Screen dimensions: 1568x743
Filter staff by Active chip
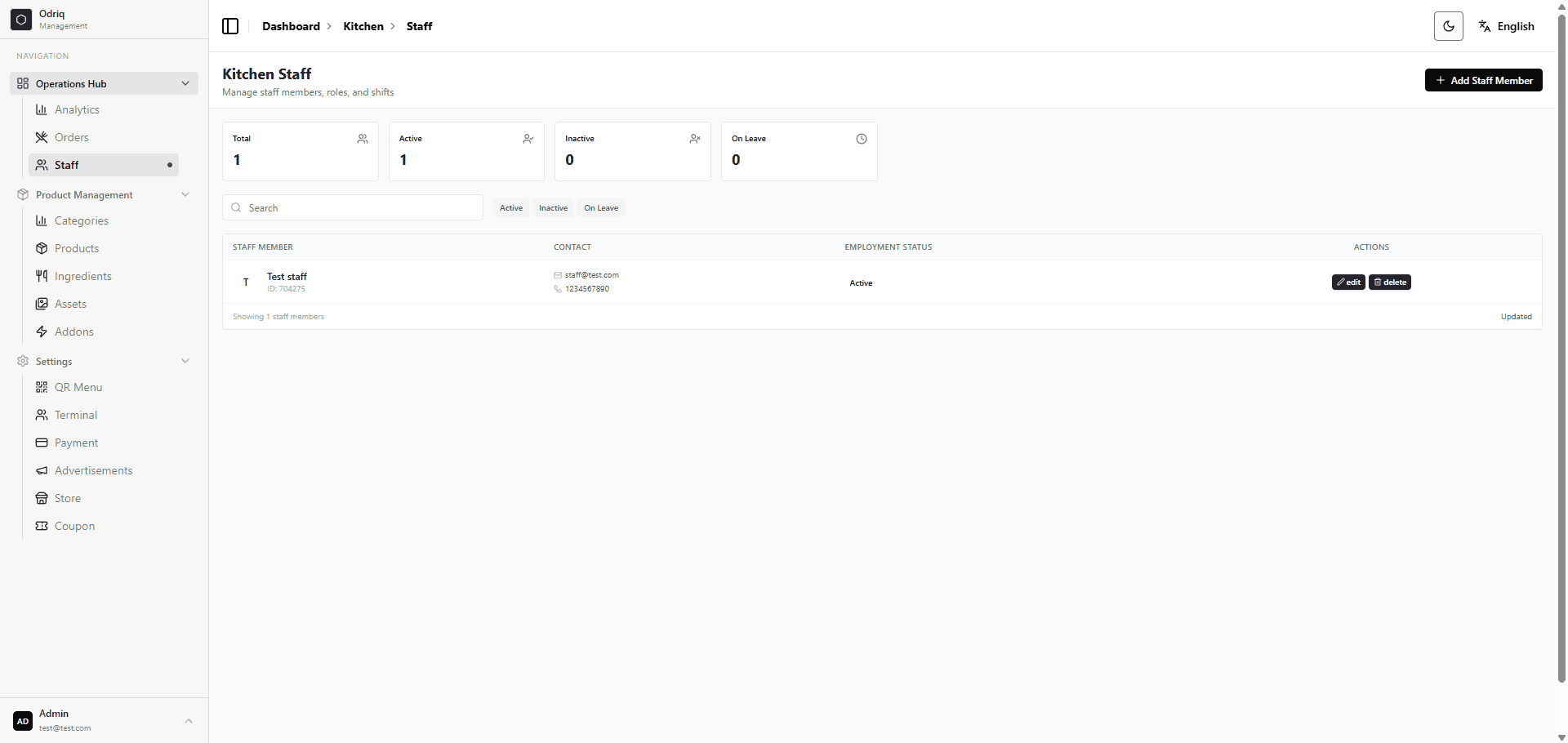511,207
